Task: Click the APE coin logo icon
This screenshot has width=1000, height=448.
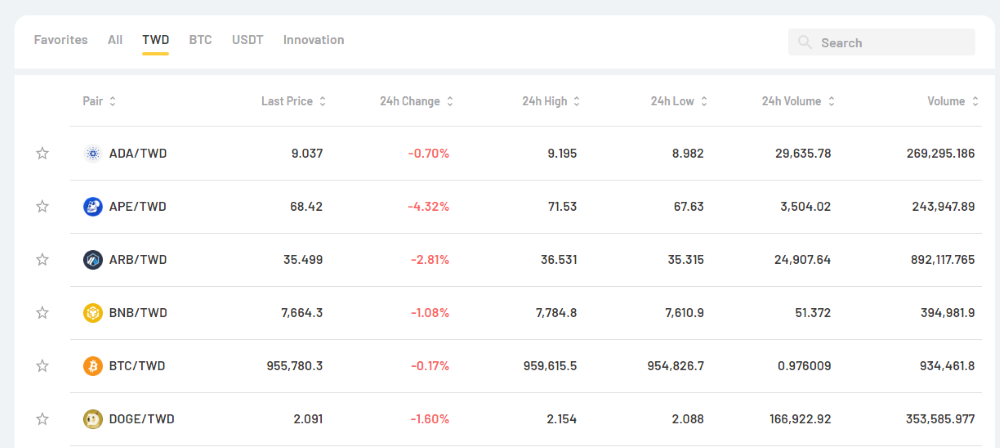Action: [x=93, y=207]
